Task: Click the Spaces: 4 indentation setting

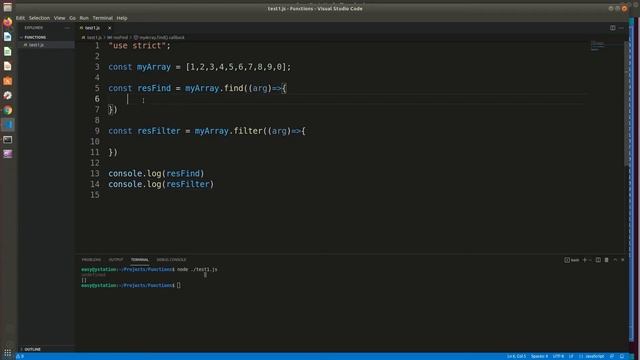Action: 539,356
